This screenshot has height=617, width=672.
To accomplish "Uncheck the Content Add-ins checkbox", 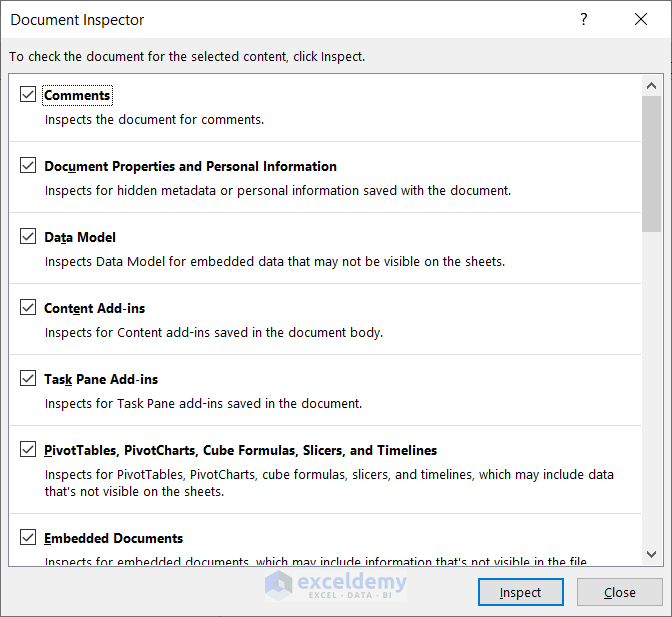I will [x=28, y=308].
